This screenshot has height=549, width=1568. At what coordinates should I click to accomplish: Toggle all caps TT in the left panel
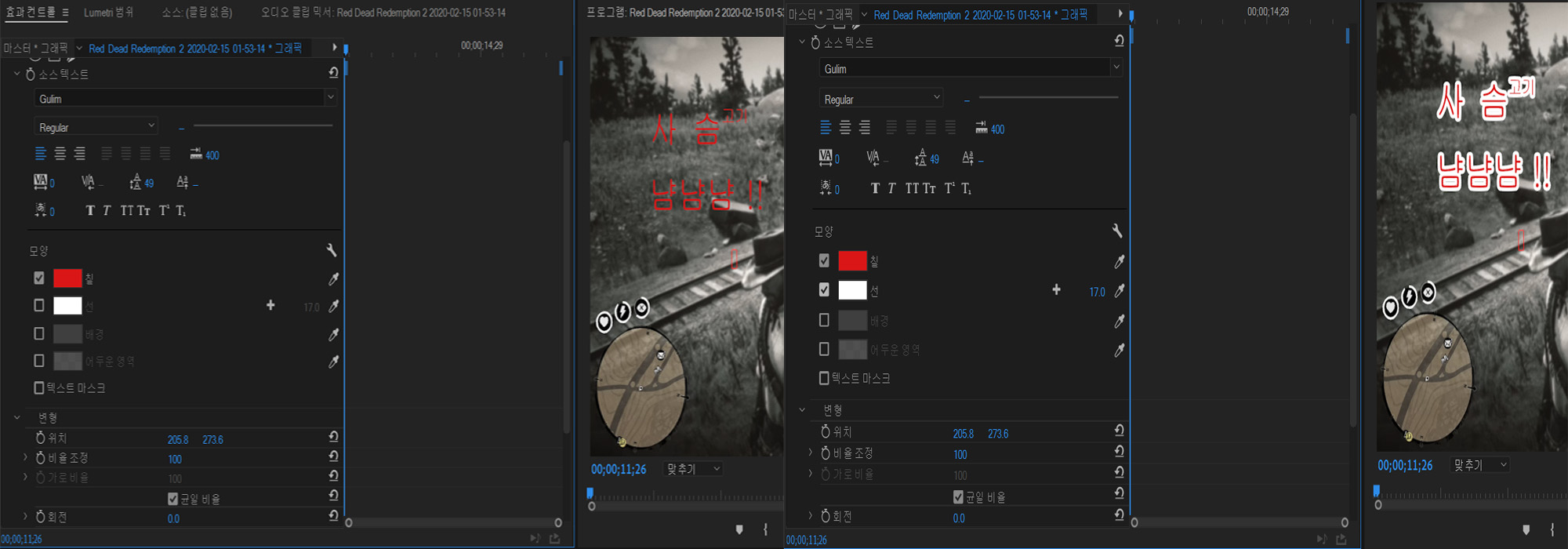click(127, 210)
